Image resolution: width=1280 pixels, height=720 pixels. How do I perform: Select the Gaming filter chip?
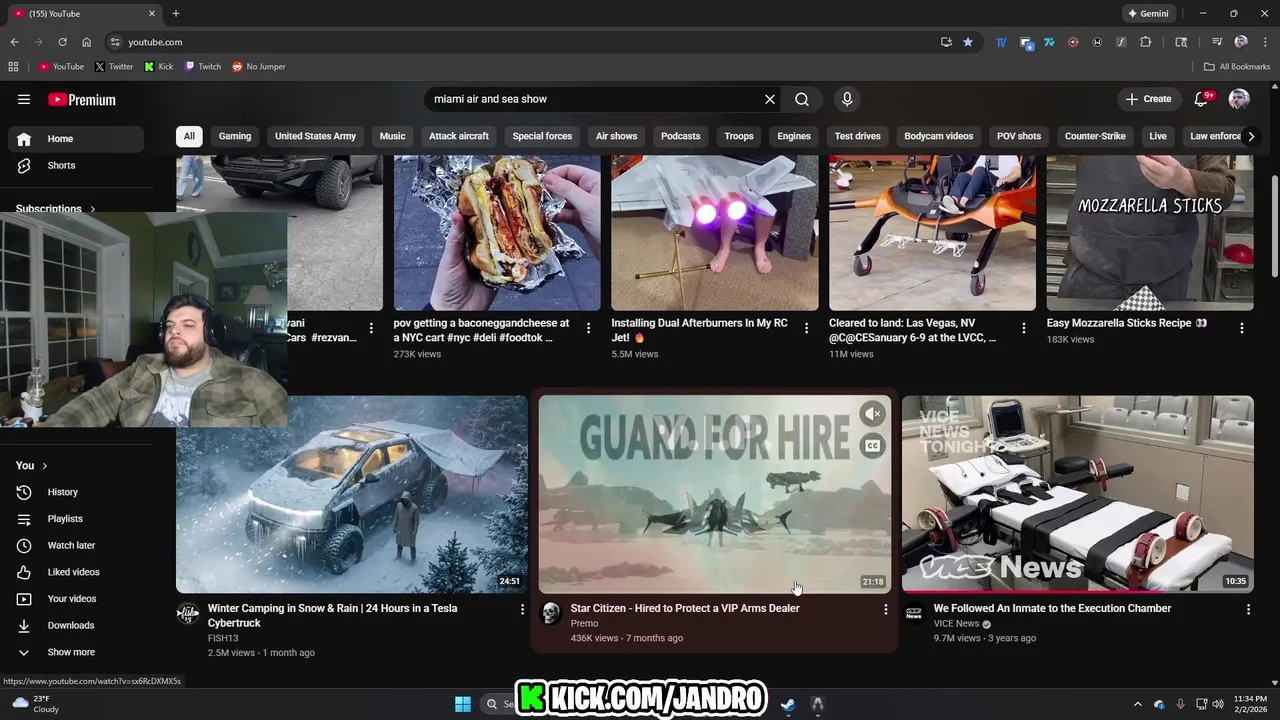tap(235, 136)
